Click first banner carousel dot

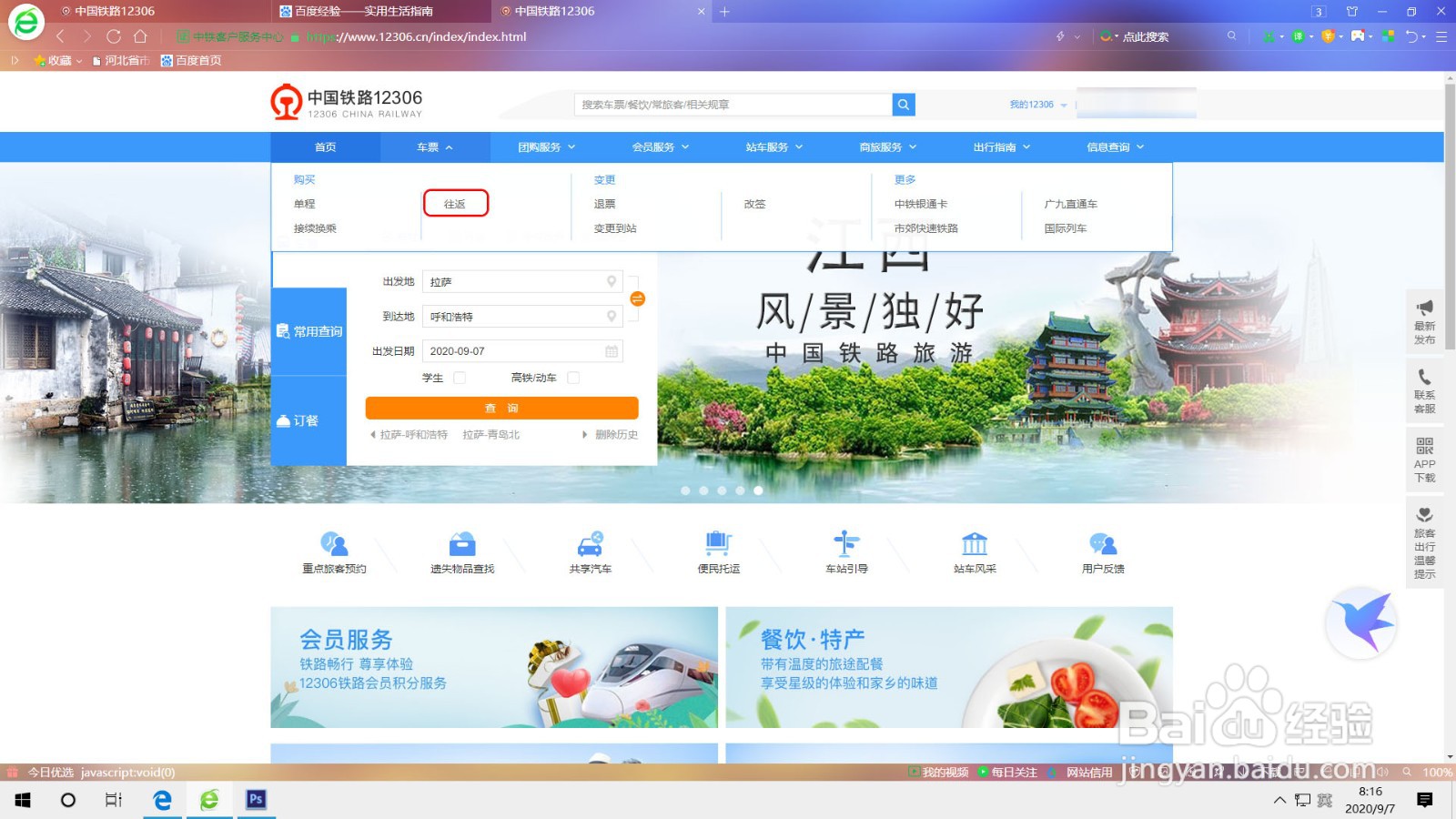point(685,490)
